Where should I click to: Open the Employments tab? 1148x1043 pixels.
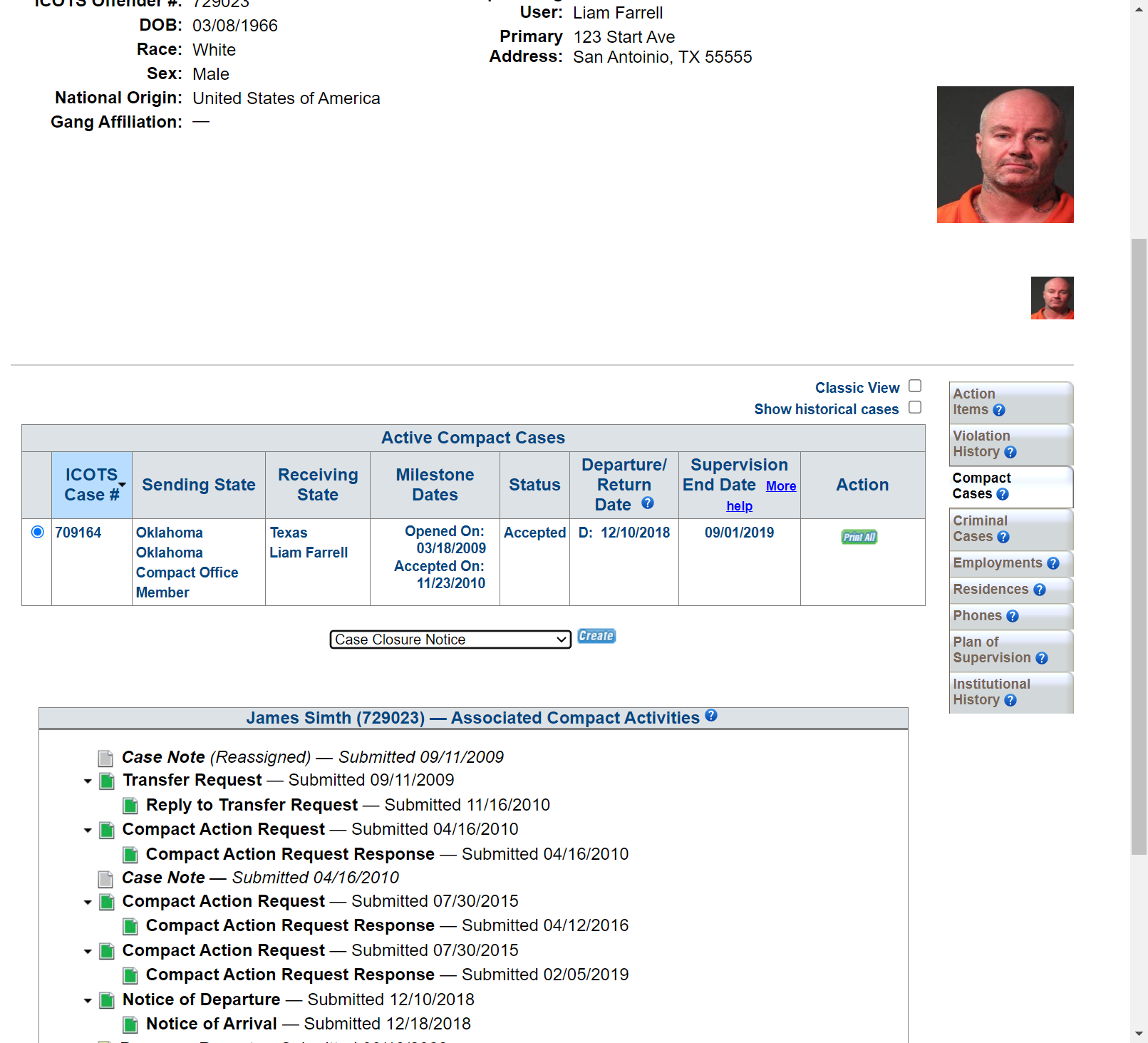tap(1010, 563)
